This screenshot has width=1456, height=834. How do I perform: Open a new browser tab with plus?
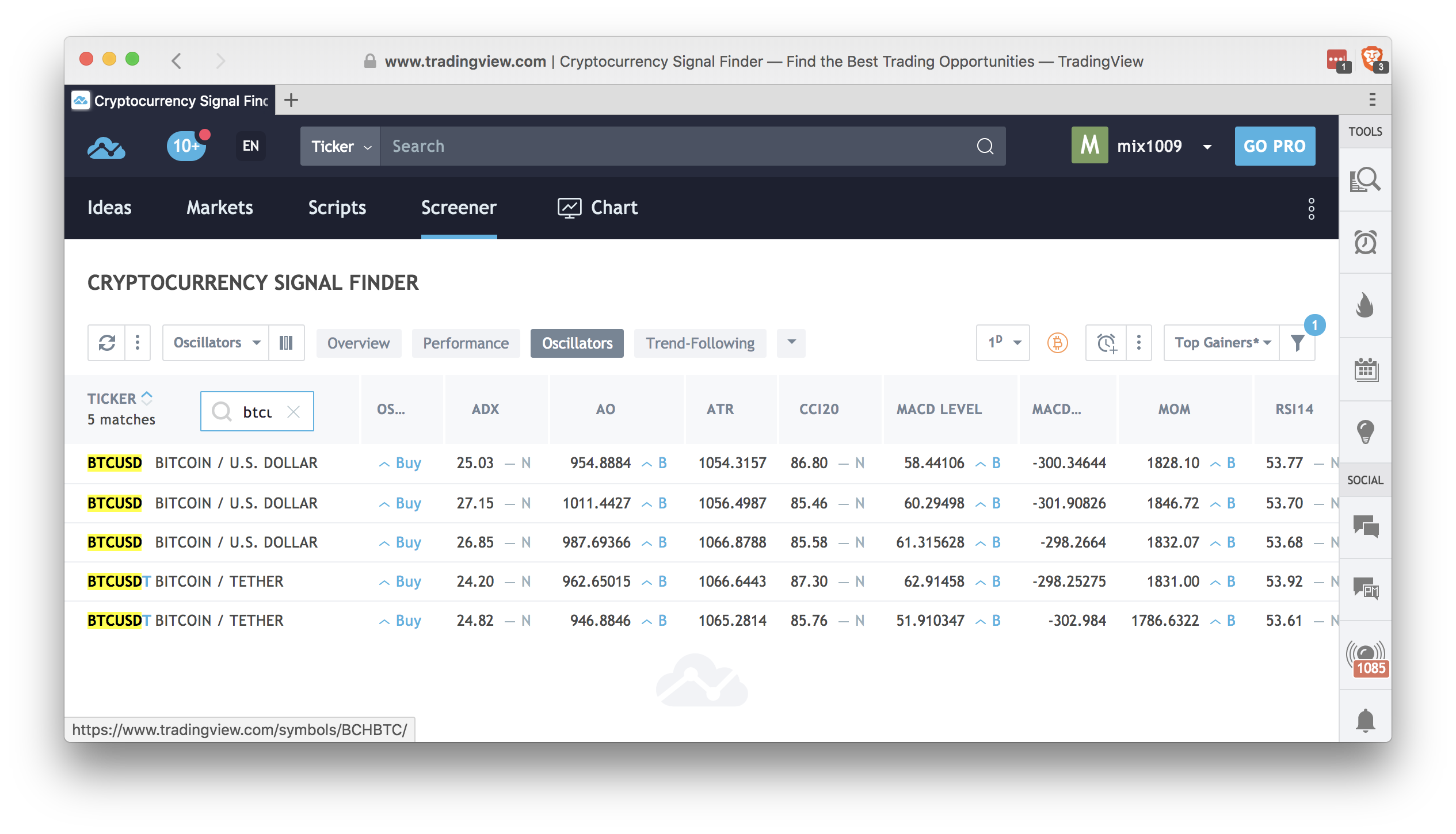click(x=291, y=100)
